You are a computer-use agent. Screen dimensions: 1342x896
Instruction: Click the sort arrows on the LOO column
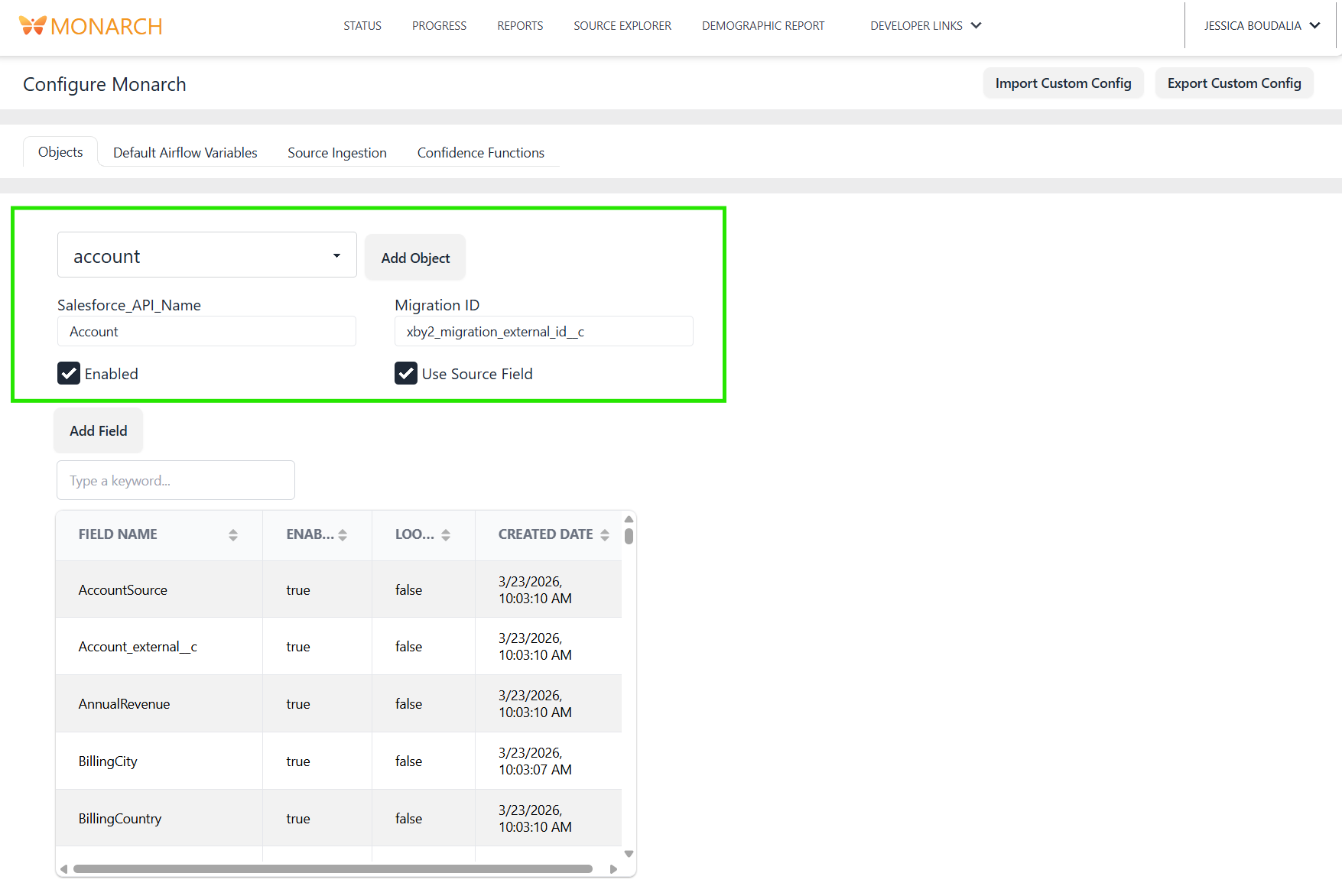(x=445, y=534)
